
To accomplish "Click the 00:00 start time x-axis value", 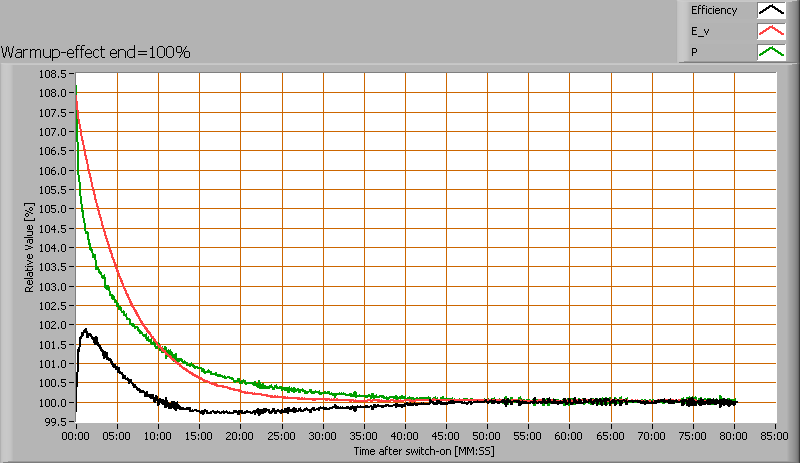I will [76, 436].
